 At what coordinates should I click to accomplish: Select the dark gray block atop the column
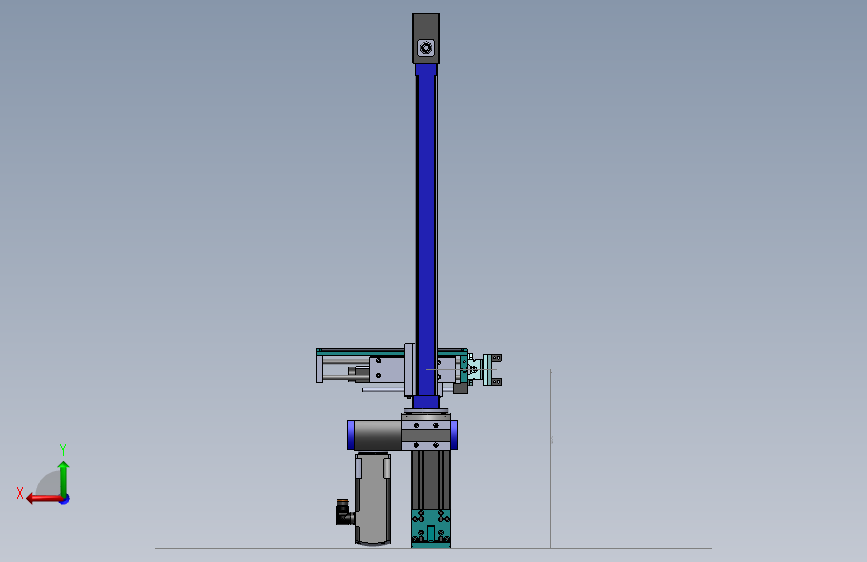click(426, 38)
